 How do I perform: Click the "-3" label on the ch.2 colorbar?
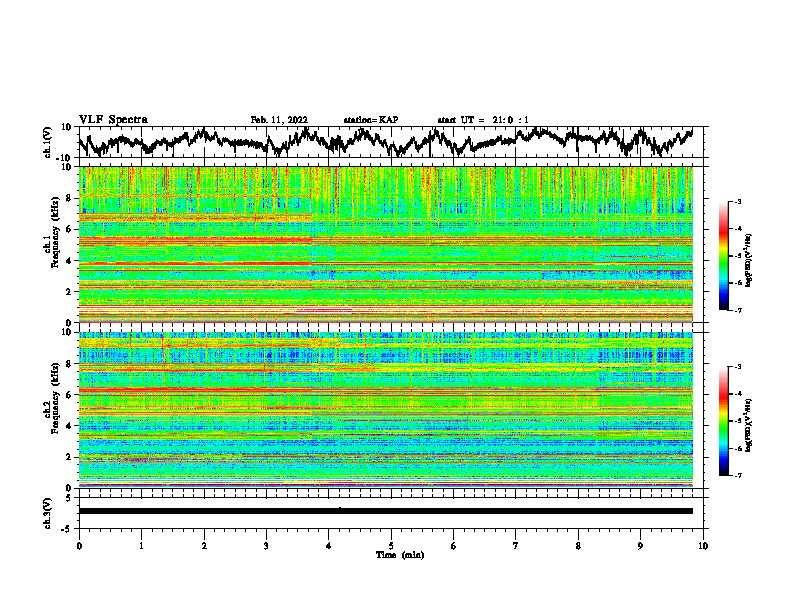738,367
